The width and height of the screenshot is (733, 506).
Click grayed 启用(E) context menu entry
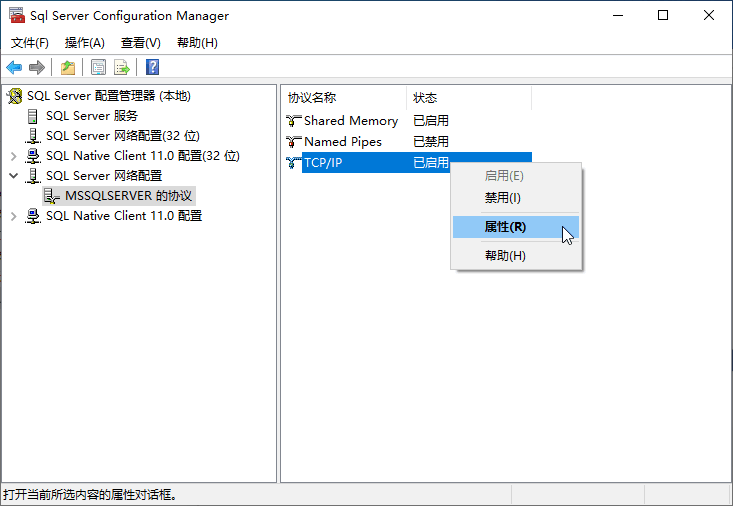pyautogui.click(x=516, y=176)
